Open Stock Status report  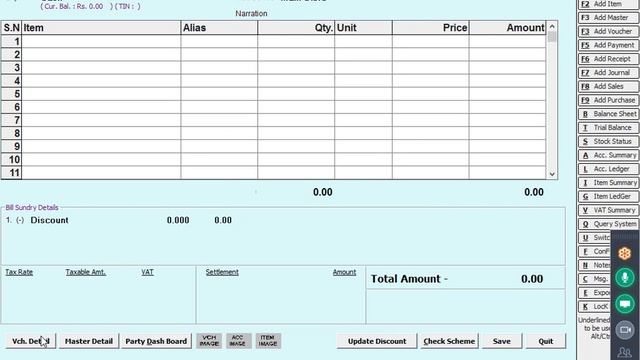click(608, 141)
